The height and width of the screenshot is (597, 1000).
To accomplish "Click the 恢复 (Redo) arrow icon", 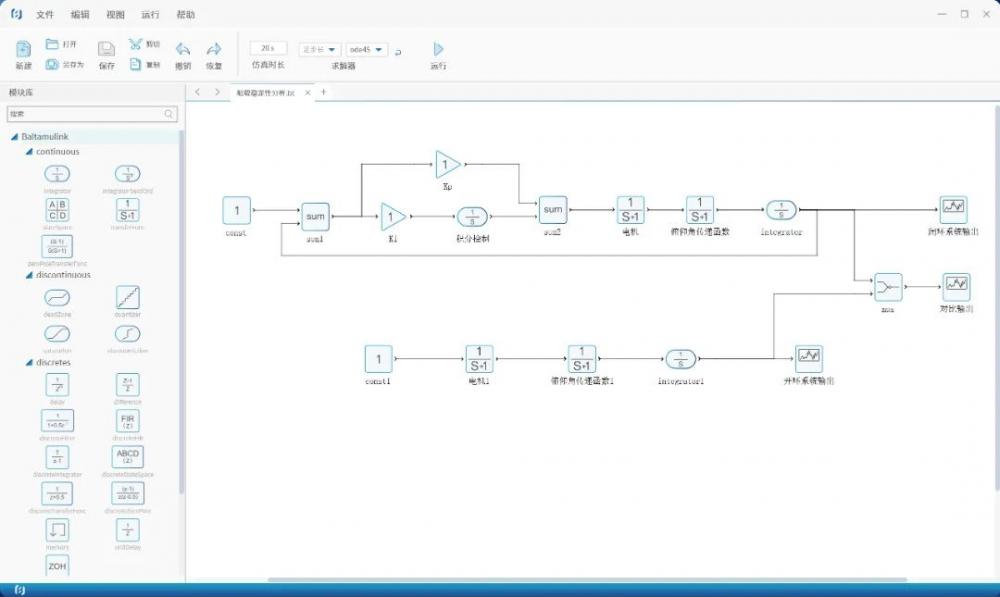I will tap(213, 49).
